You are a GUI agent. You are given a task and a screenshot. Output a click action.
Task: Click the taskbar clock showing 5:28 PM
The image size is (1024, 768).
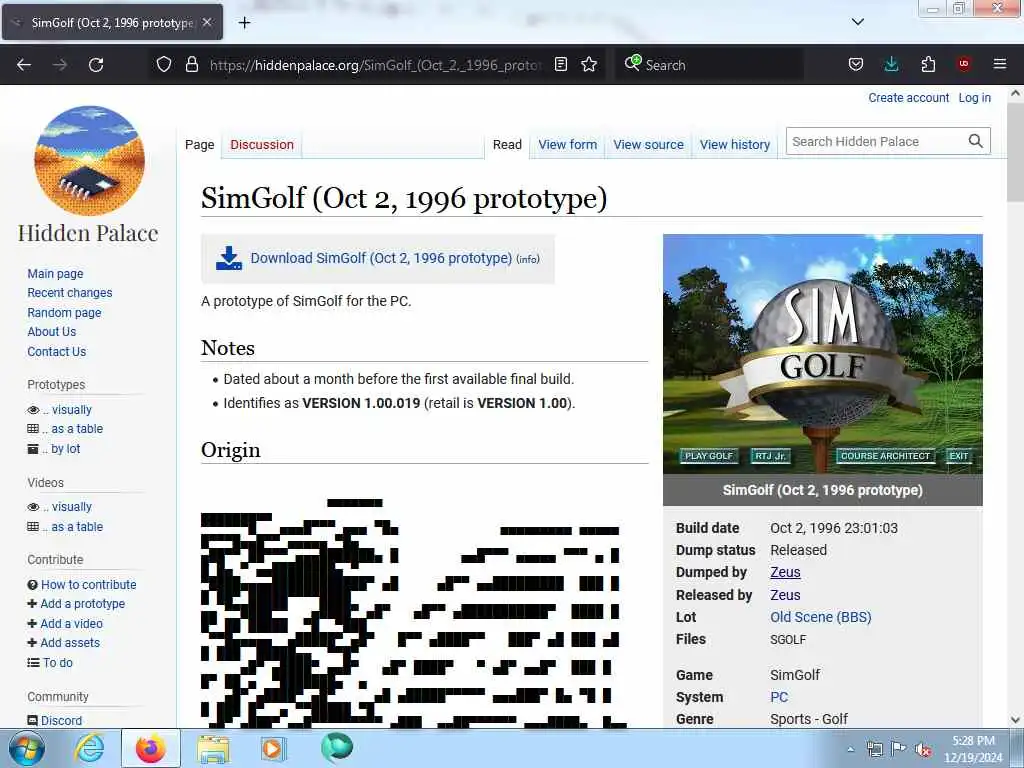[973, 749]
